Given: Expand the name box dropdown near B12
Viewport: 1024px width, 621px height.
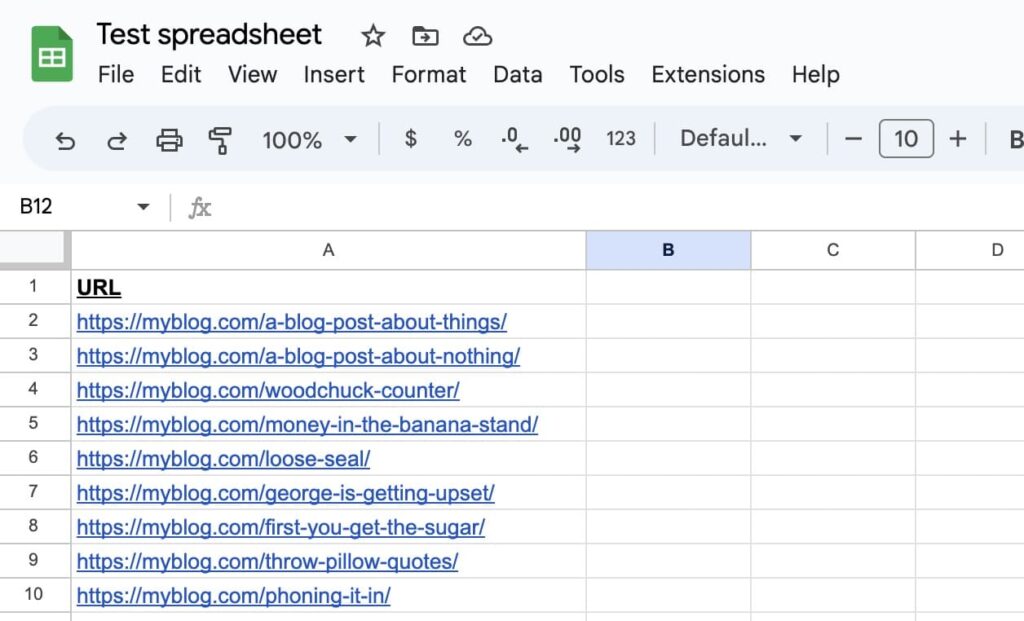Looking at the screenshot, I should (x=143, y=206).
